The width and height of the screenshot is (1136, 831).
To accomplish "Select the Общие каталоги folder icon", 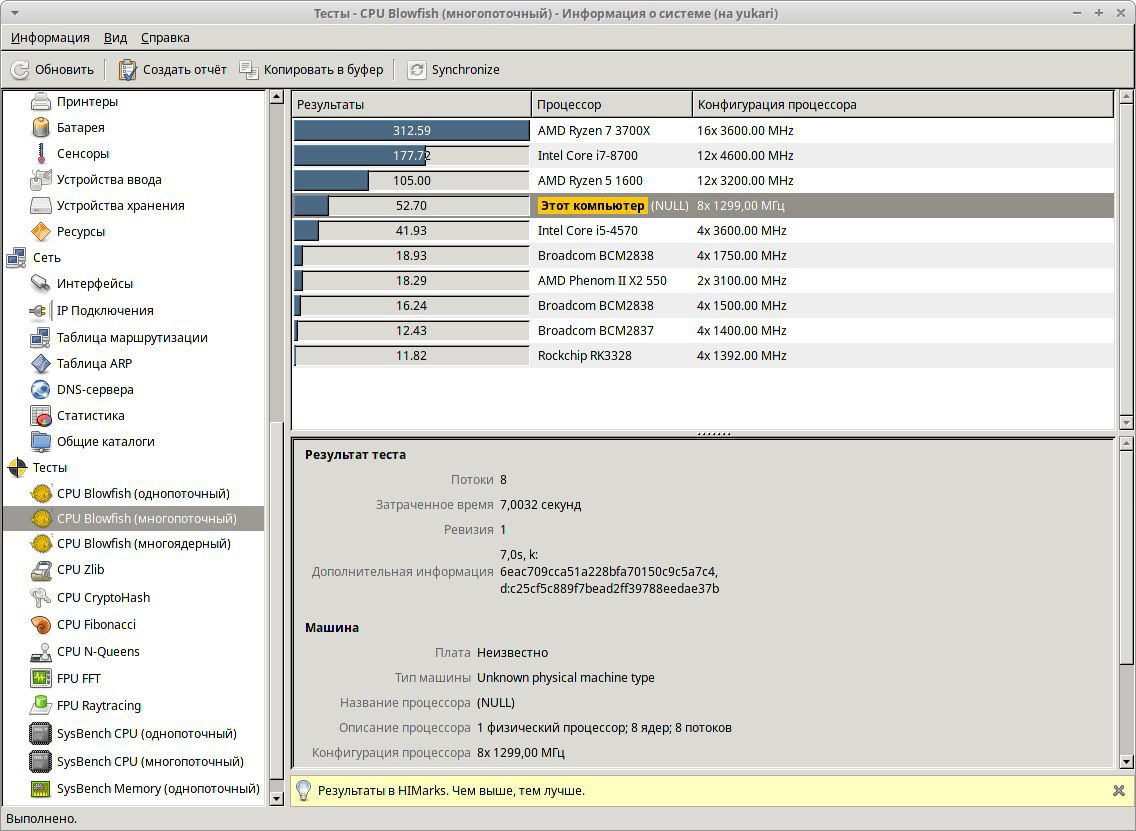I will click(41, 442).
